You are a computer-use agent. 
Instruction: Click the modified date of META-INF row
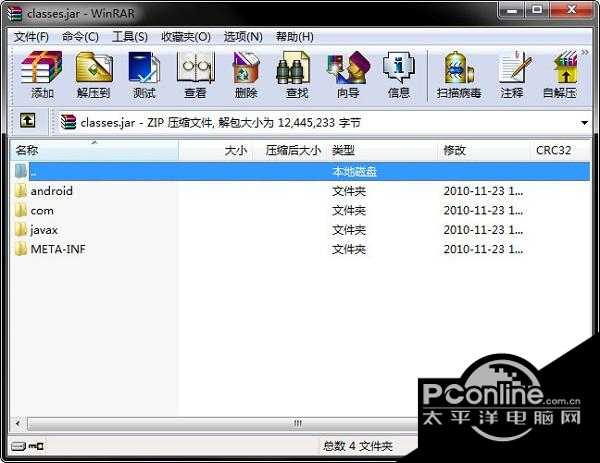click(483, 249)
